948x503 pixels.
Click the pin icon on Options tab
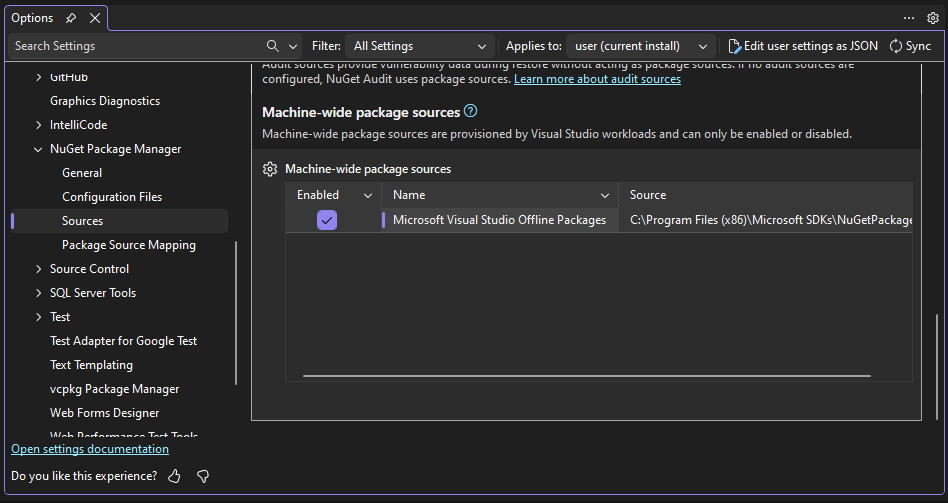(71, 18)
